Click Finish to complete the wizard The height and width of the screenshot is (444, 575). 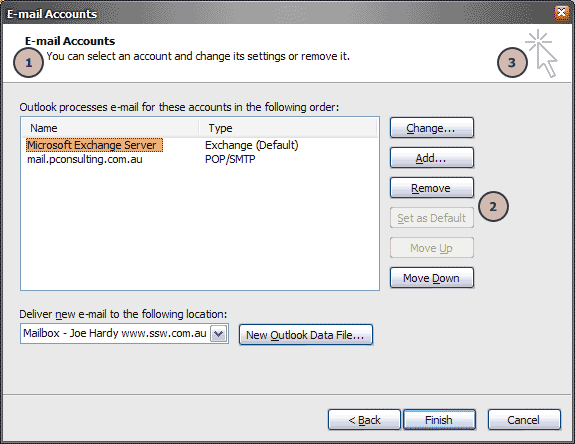click(x=439, y=420)
